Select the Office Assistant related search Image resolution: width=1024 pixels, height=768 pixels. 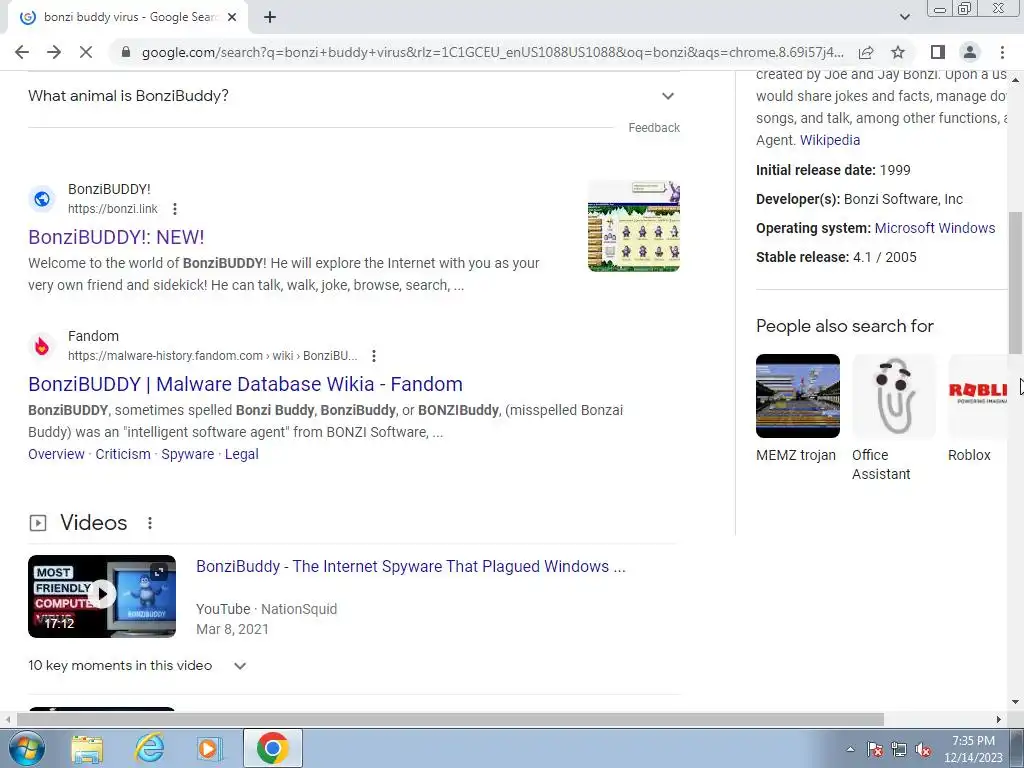[893, 418]
